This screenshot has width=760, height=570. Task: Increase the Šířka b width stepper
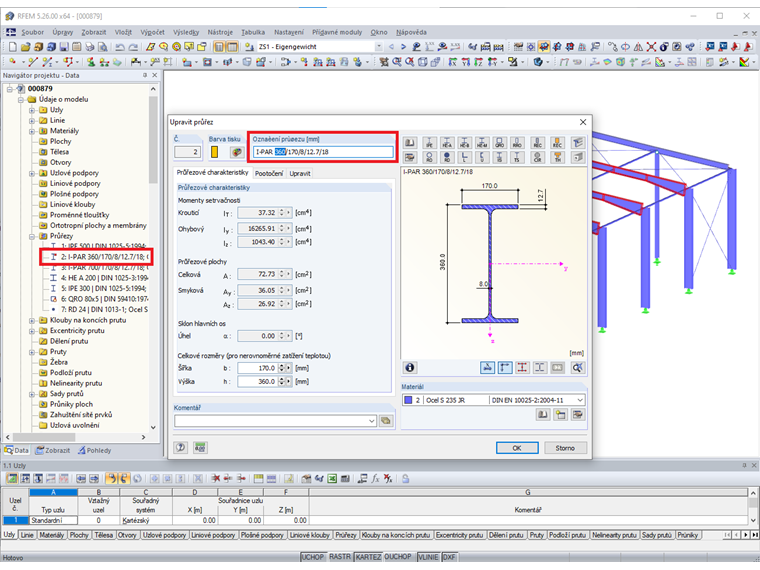click(282, 366)
